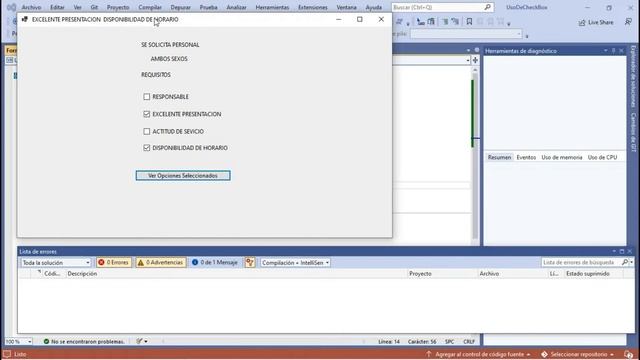640x360 pixels.
Task: Open the Analizar menu
Action: click(236, 7)
